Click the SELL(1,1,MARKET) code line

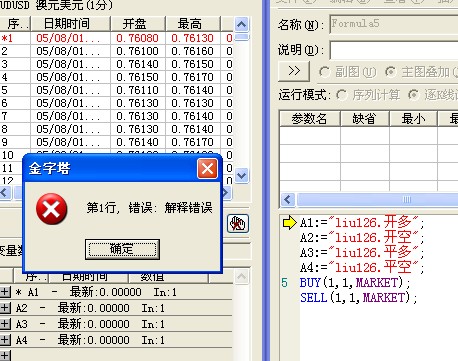coord(359,297)
